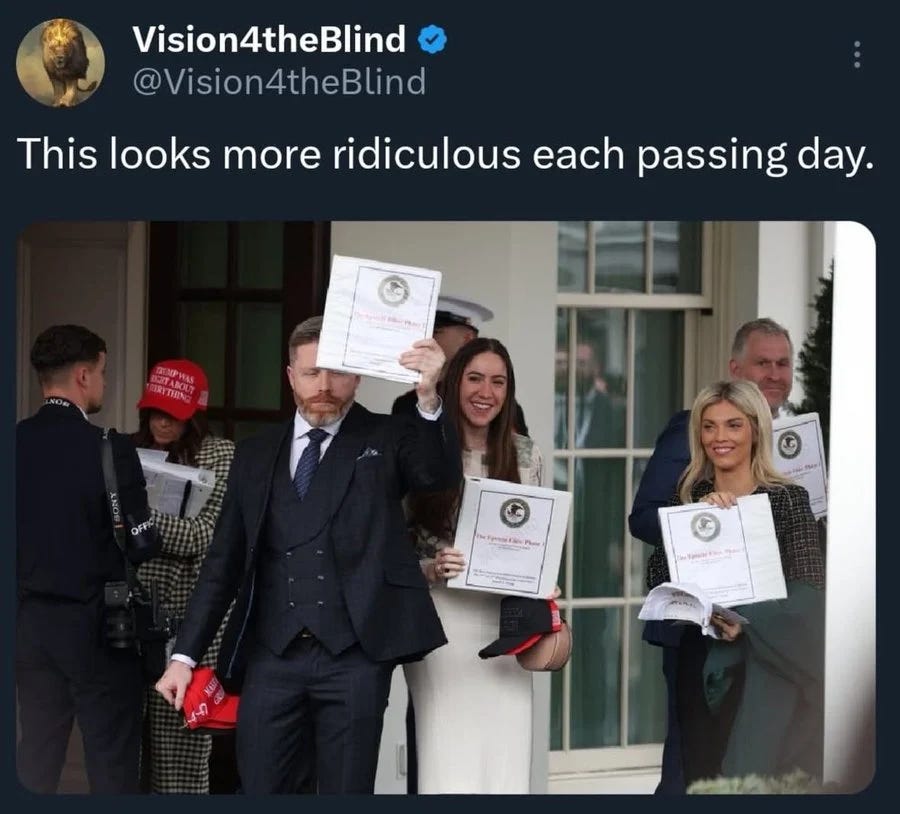Open the lion profile avatar
The width and height of the screenshot is (900, 814).
pos(60,63)
